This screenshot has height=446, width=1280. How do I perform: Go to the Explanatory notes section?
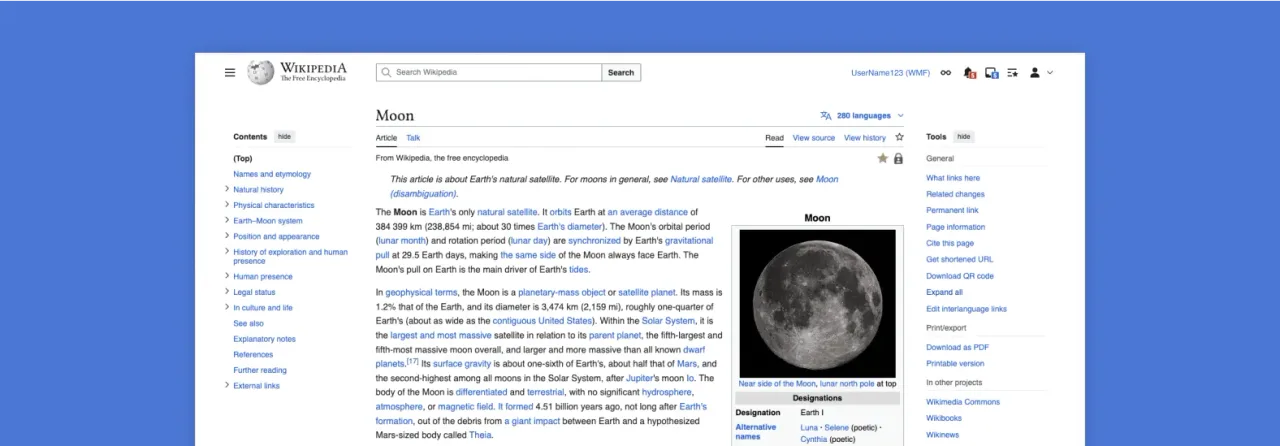click(264, 339)
